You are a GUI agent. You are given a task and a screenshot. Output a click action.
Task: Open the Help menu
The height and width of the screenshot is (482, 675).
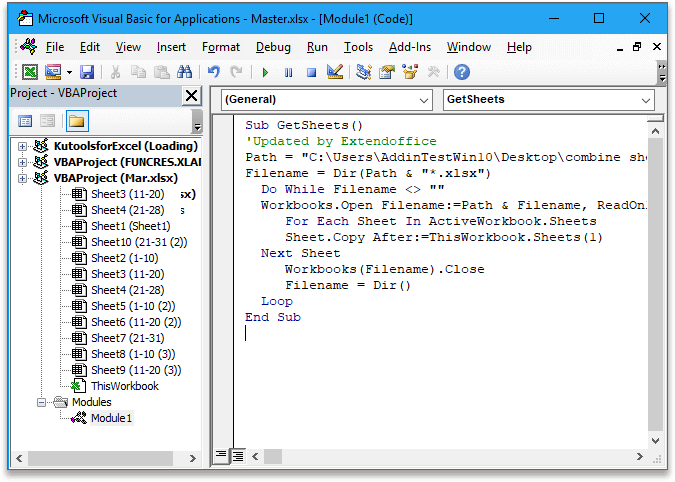click(519, 47)
